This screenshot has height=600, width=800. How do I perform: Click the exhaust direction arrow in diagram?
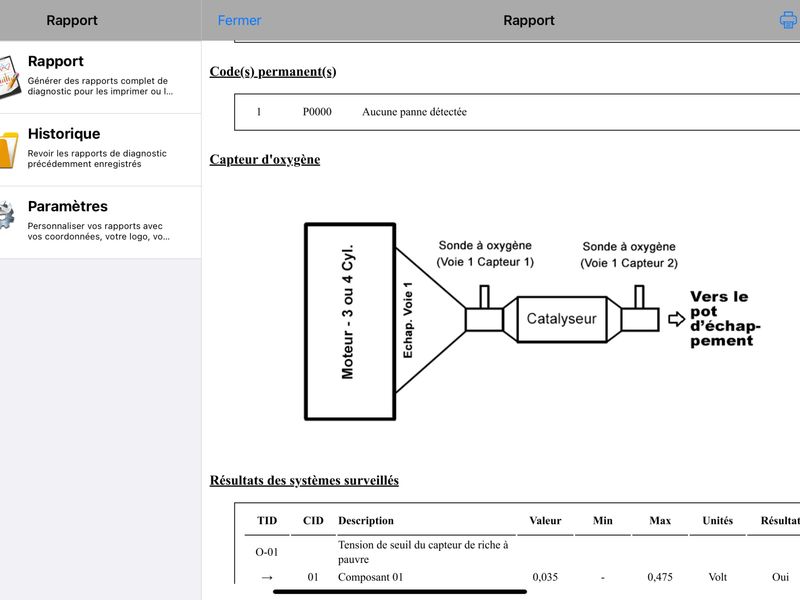point(677,319)
